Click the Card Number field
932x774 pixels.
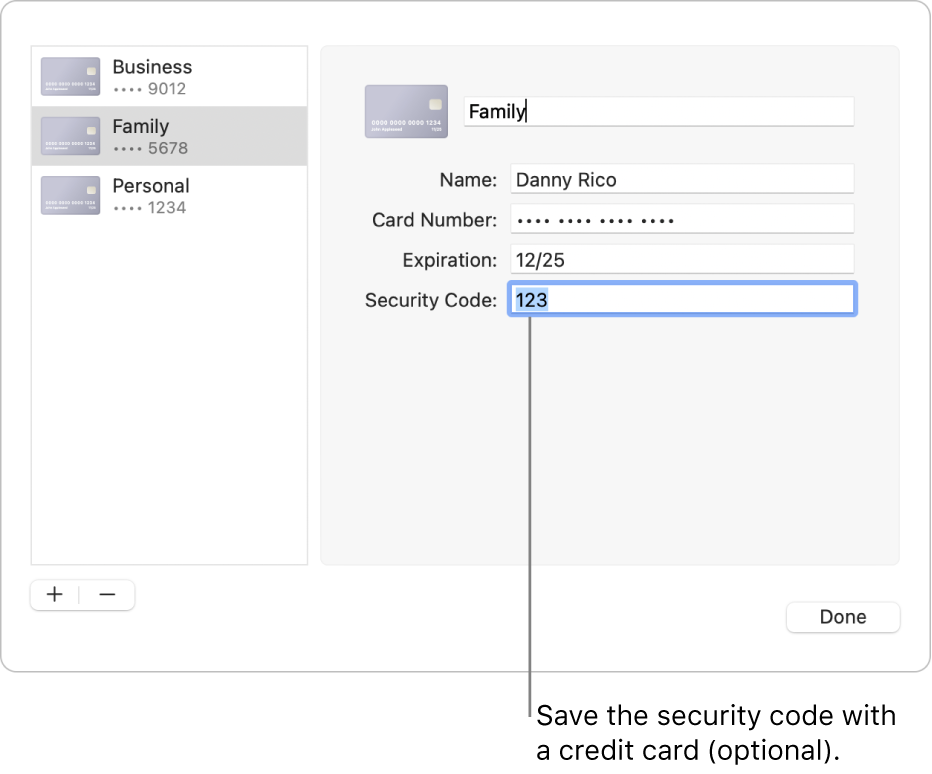tap(681, 219)
